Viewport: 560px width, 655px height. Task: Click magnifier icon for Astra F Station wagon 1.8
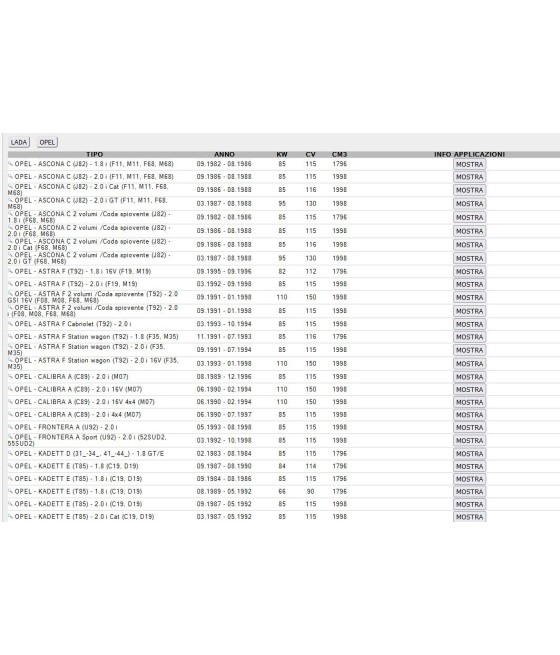click(x=10, y=336)
